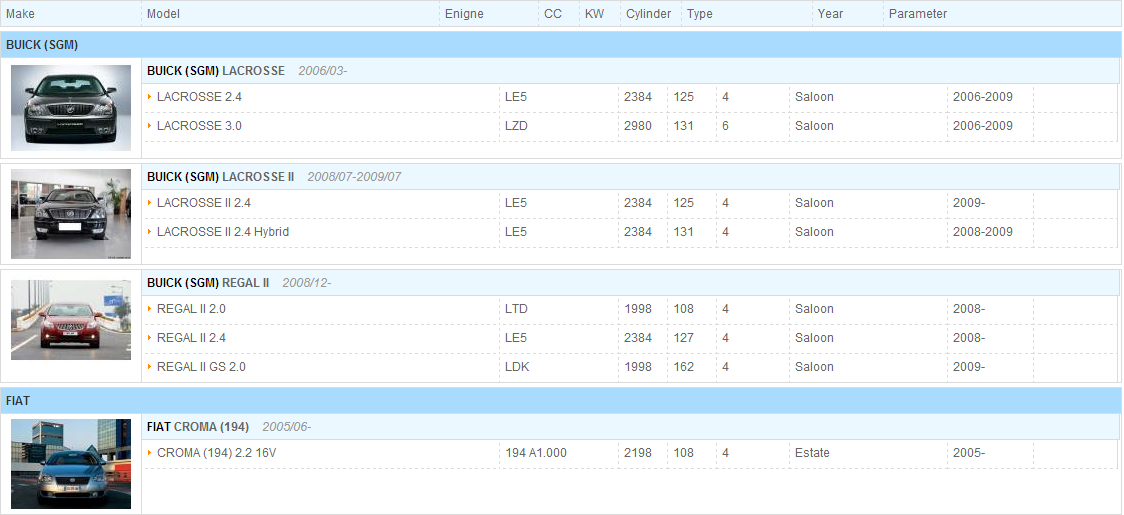The width and height of the screenshot is (1124, 515).
Task: Click the CC column header
Action: coord(553,14)
